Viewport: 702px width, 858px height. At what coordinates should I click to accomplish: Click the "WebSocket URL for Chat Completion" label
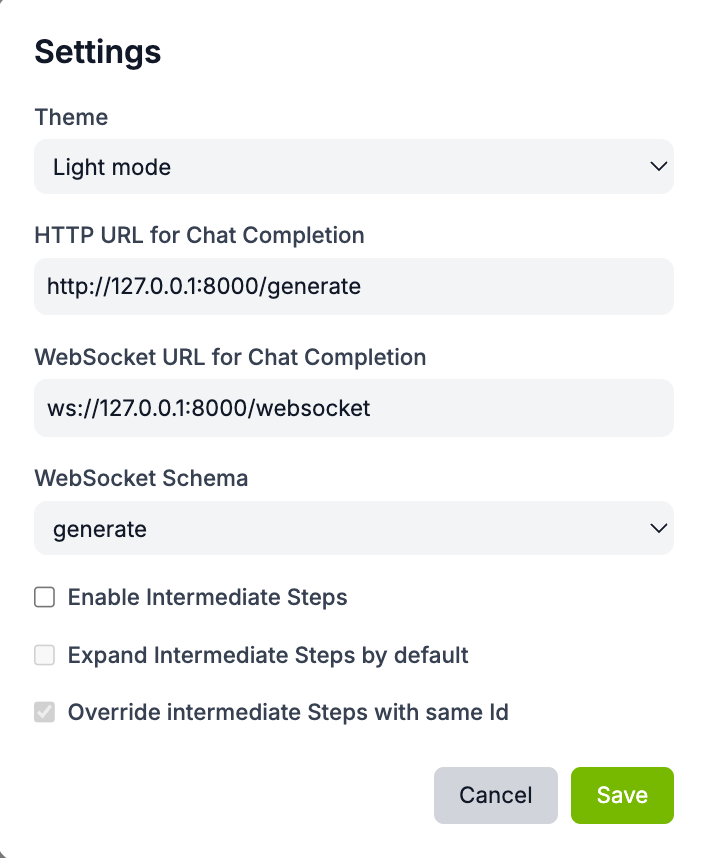point(230,357)
